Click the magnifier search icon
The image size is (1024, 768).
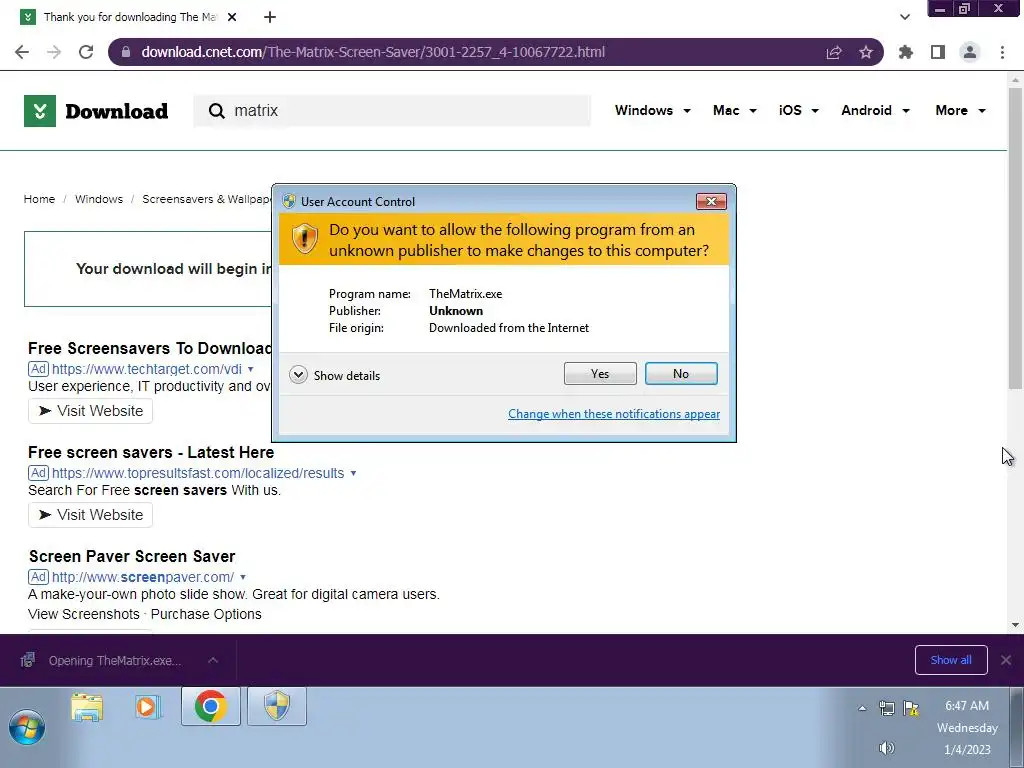tap(217, 111)
